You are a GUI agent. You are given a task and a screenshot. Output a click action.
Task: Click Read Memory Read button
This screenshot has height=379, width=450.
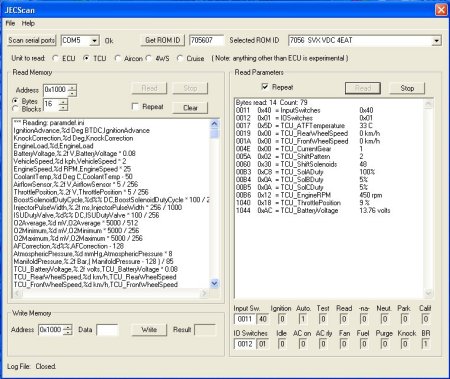(x=149, y=88)
